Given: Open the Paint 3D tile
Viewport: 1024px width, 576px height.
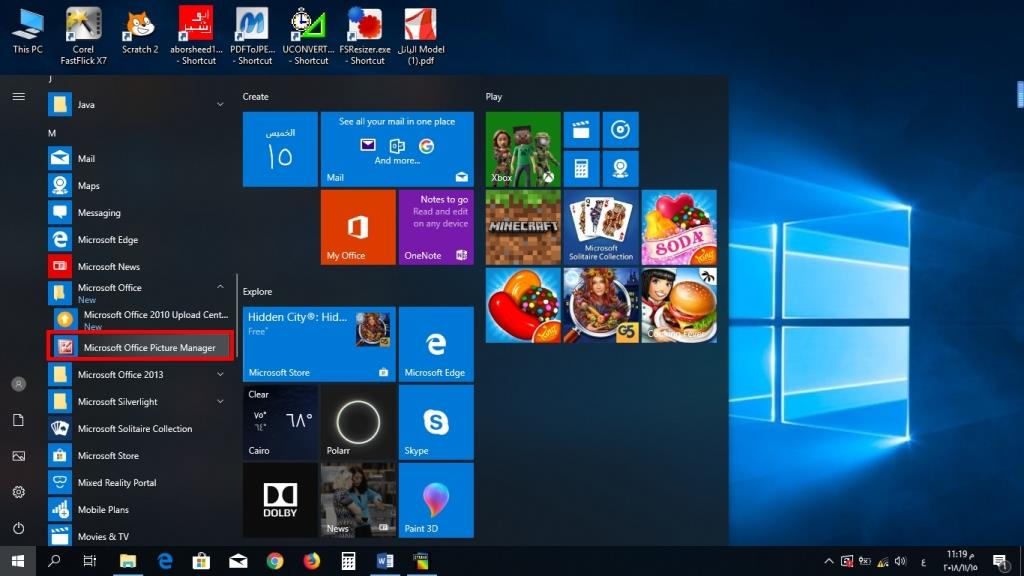Looking at the screenshot, I should (436, 500).
